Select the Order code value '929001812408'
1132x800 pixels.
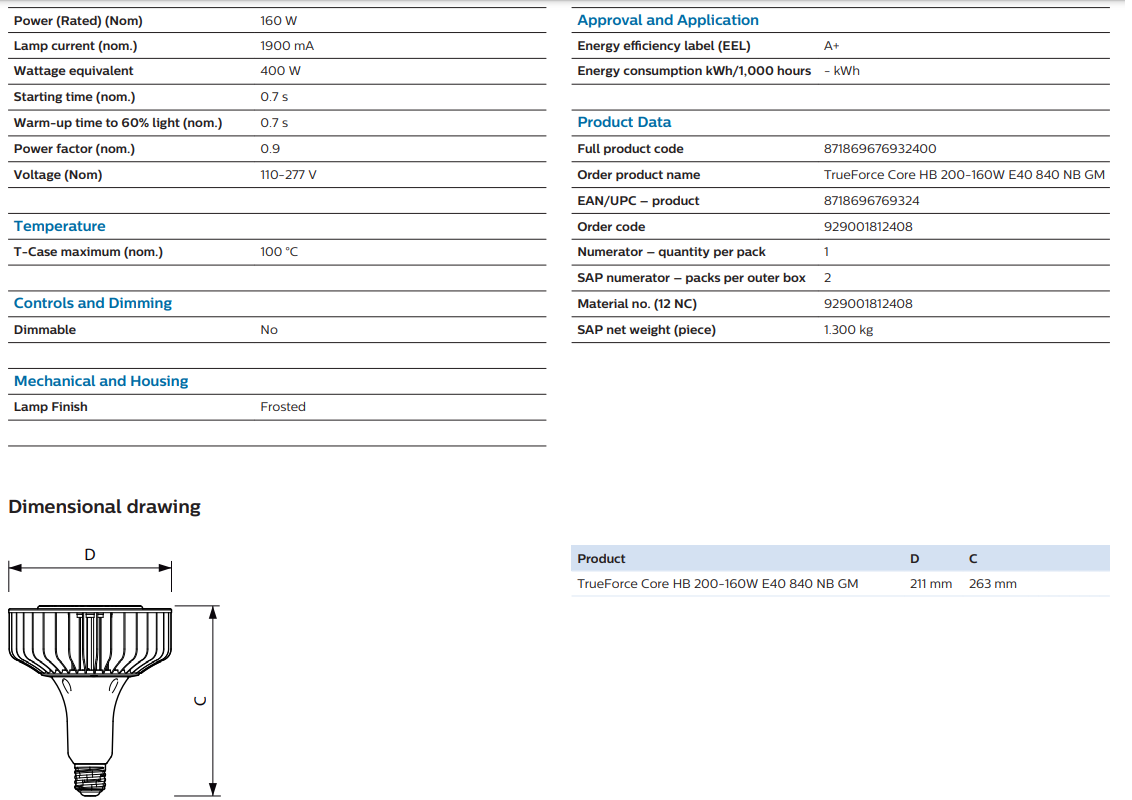[868, 227]
